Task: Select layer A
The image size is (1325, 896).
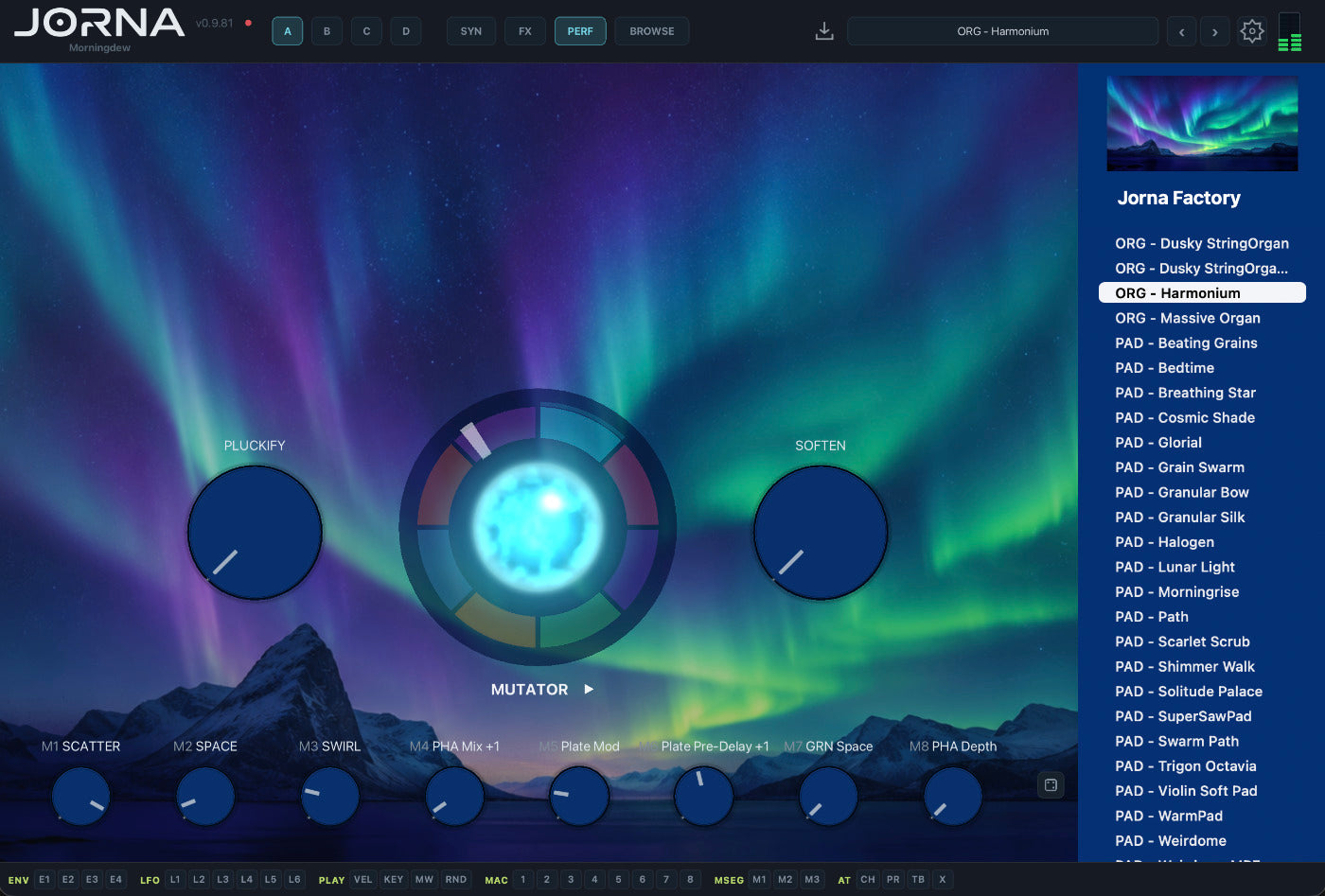Action: pos(288,31)
